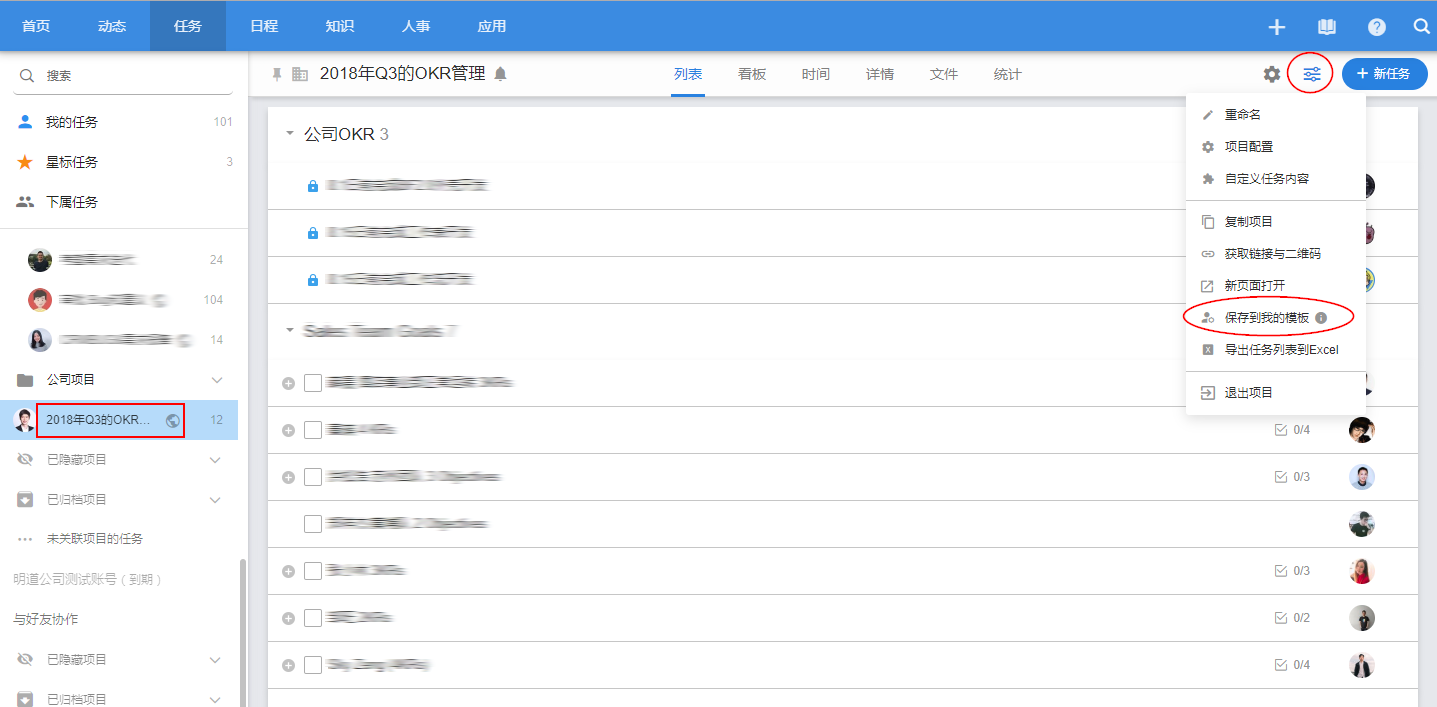Check the first task checkbox under Sales Team Goals
This screenshot has height=707, width=1437.
[x=313, y=383]
